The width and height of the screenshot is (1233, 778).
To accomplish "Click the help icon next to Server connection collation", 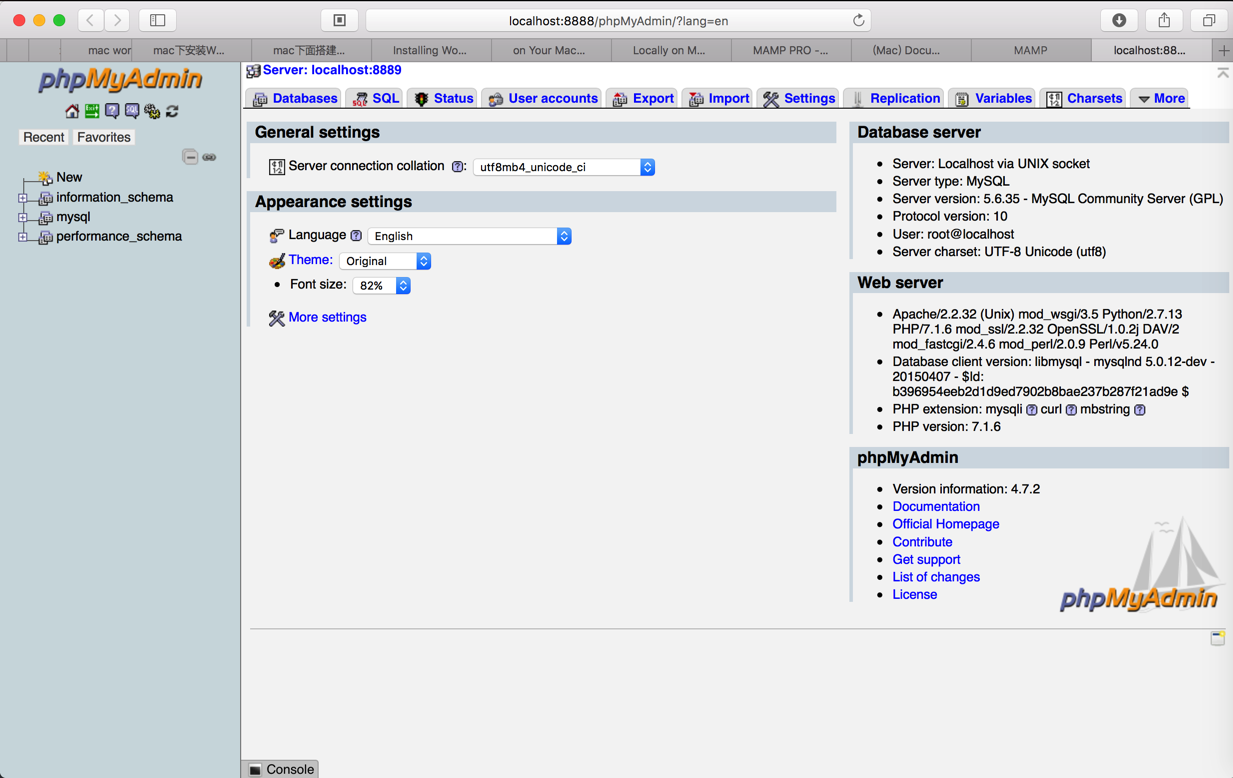I will pos(457,167).
